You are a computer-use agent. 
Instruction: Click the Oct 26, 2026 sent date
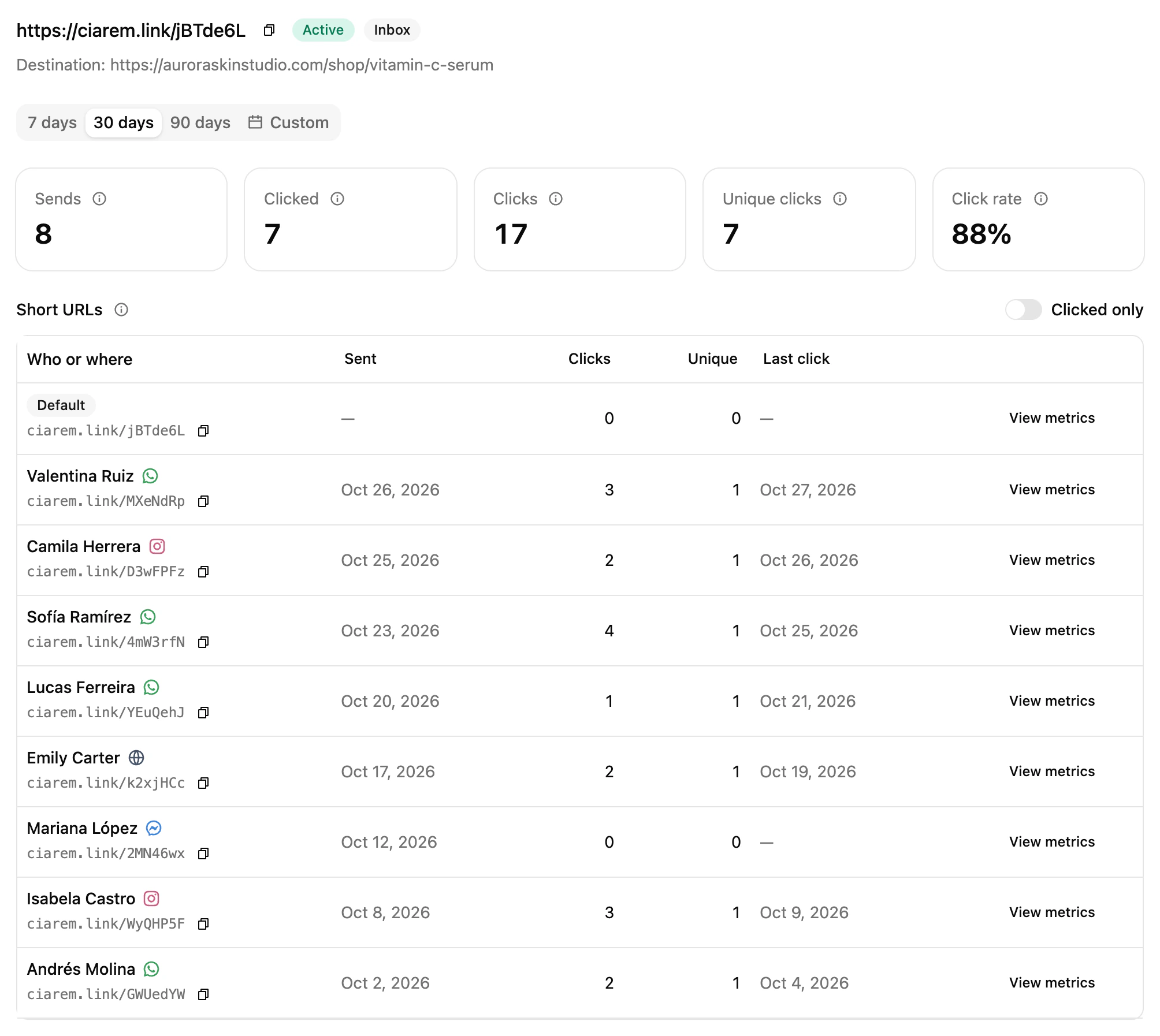pyautogui.click(x=390, y=490)
